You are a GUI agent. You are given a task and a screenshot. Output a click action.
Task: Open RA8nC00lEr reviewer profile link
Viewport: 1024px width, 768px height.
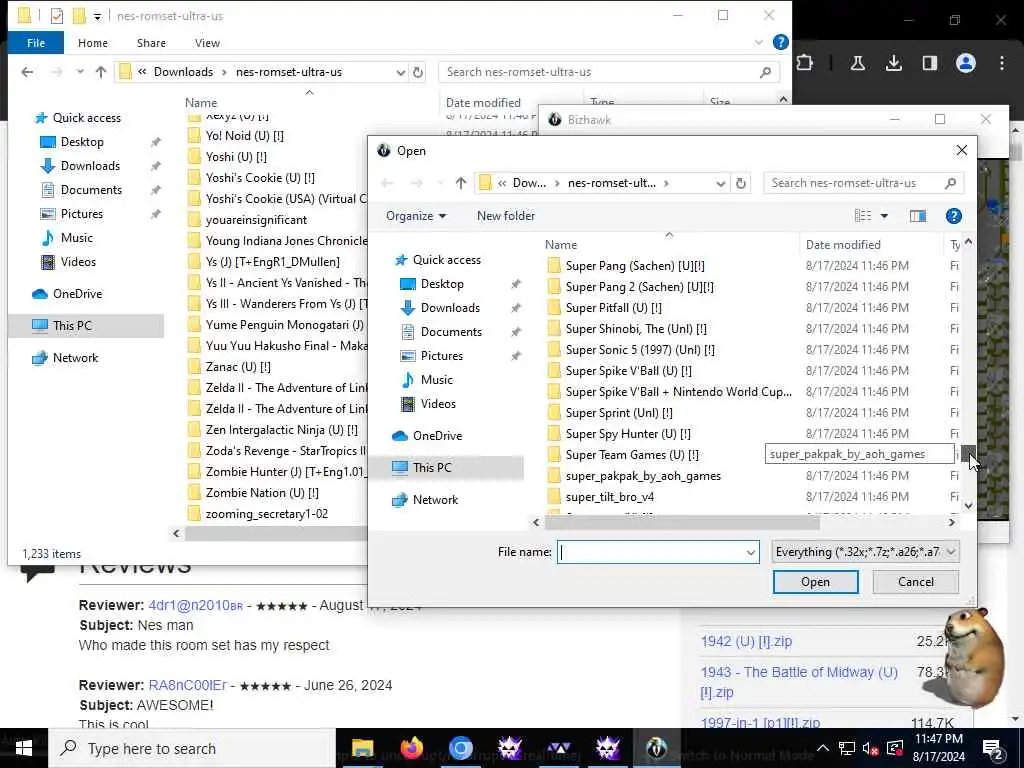tap(187, 685)
